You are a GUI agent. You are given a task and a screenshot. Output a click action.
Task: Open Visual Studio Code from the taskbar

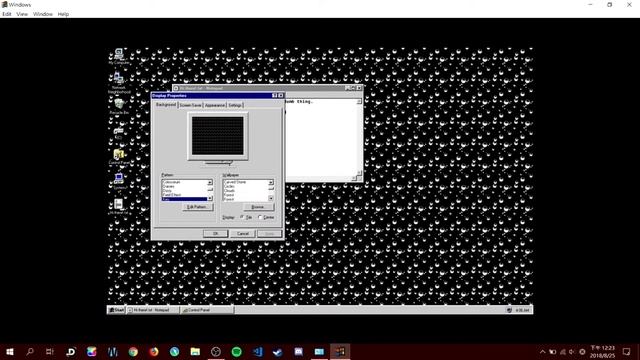[257, 351]
